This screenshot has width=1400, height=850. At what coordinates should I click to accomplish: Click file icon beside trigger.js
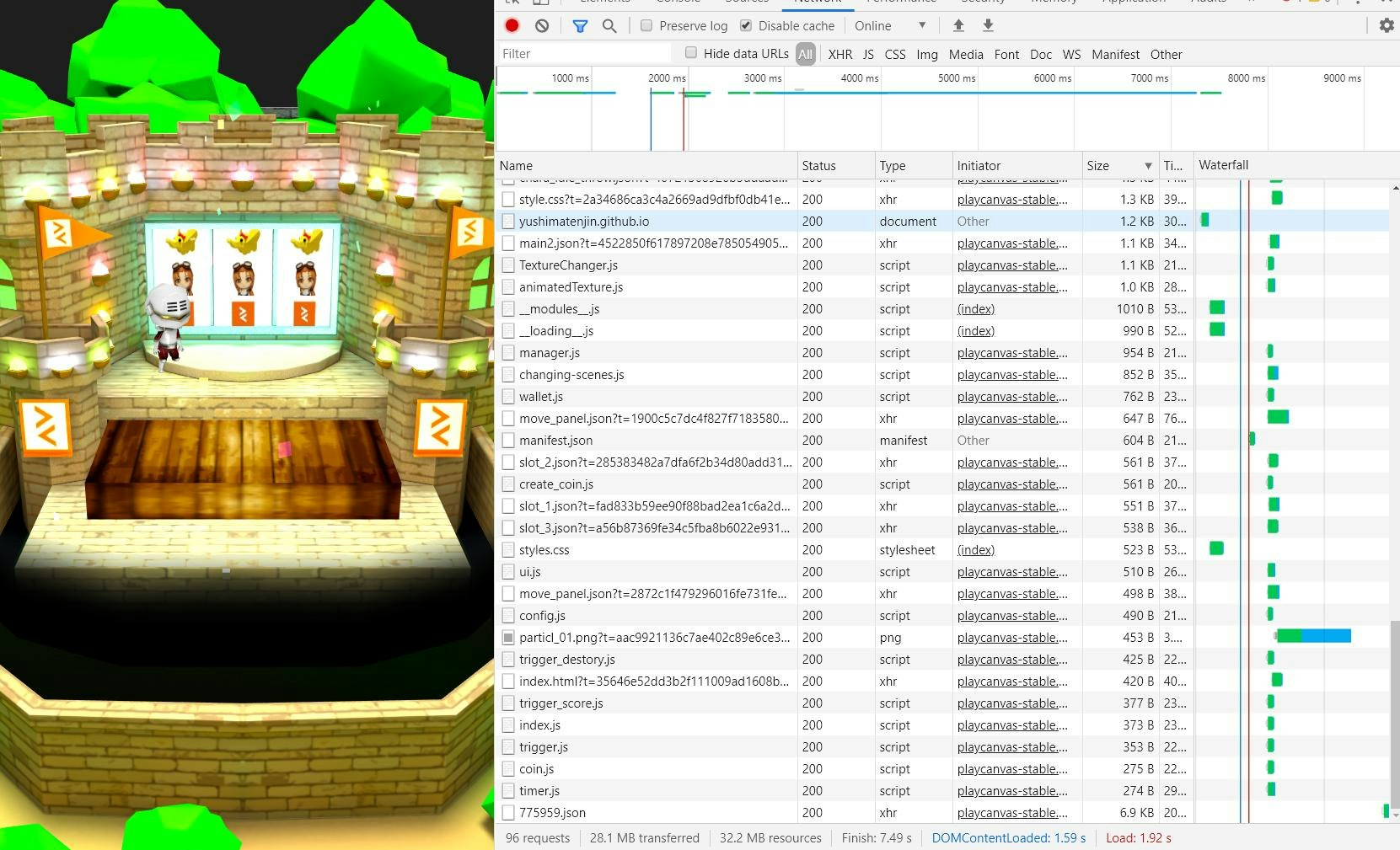[507, 747]
